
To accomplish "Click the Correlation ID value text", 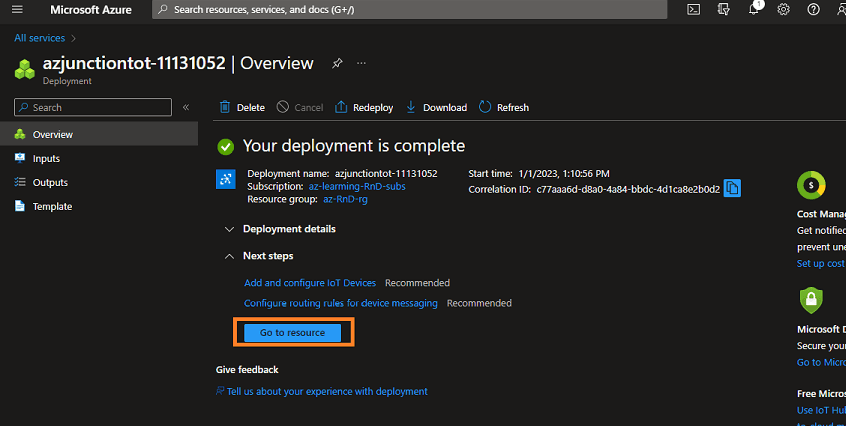I will click(628, 189).
